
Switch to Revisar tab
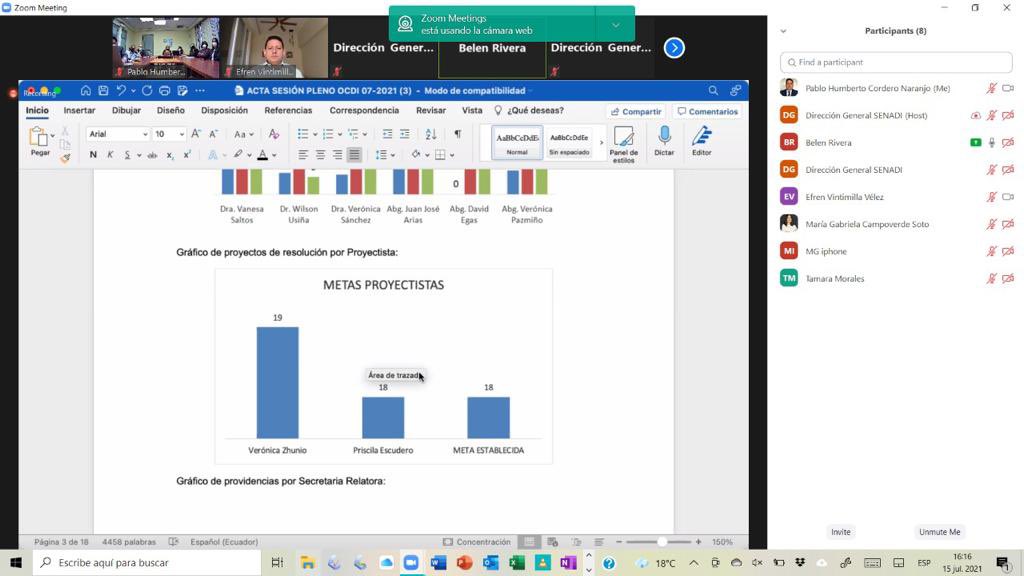pos(431,110)
